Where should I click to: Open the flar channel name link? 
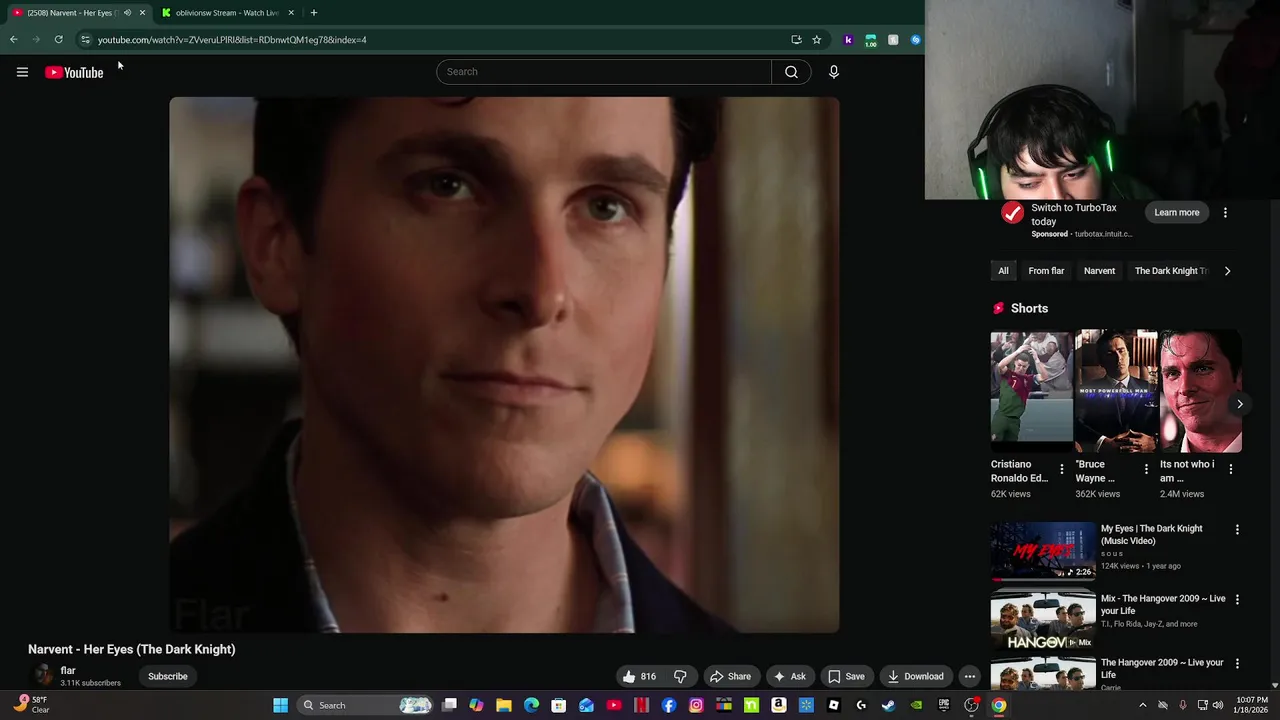68,671
